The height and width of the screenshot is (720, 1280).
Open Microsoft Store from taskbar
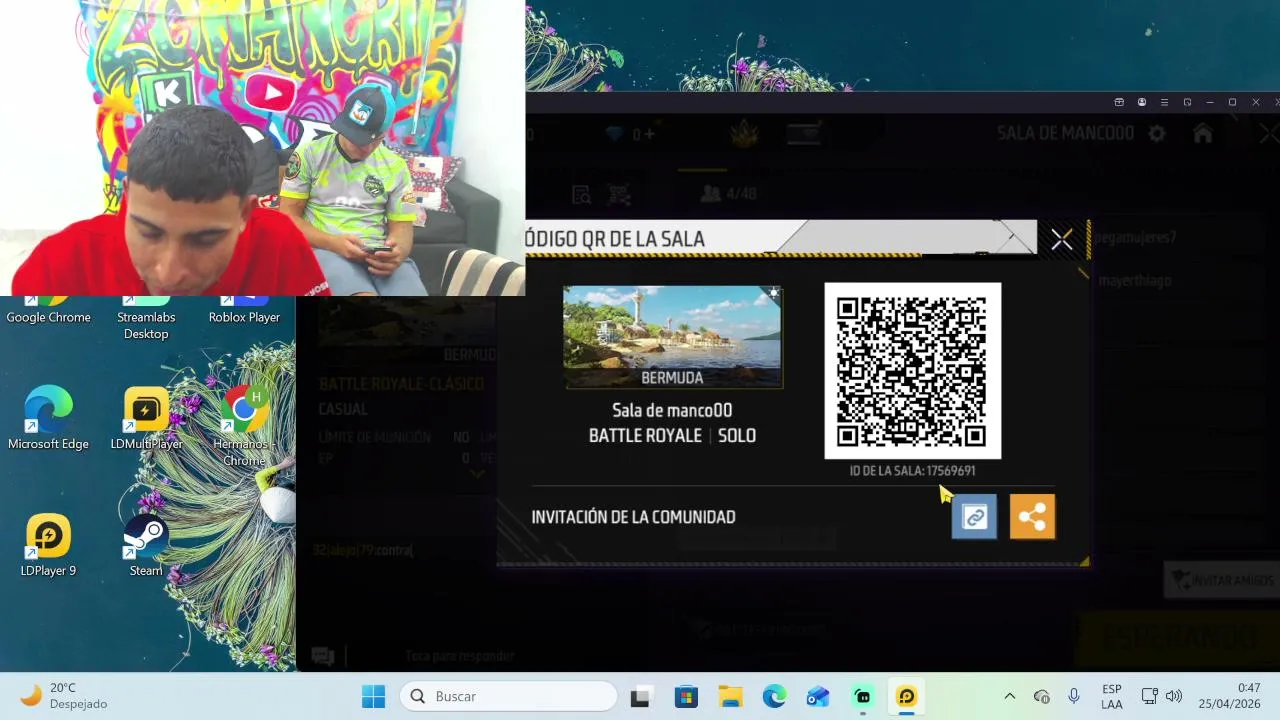tap(685, 696)
